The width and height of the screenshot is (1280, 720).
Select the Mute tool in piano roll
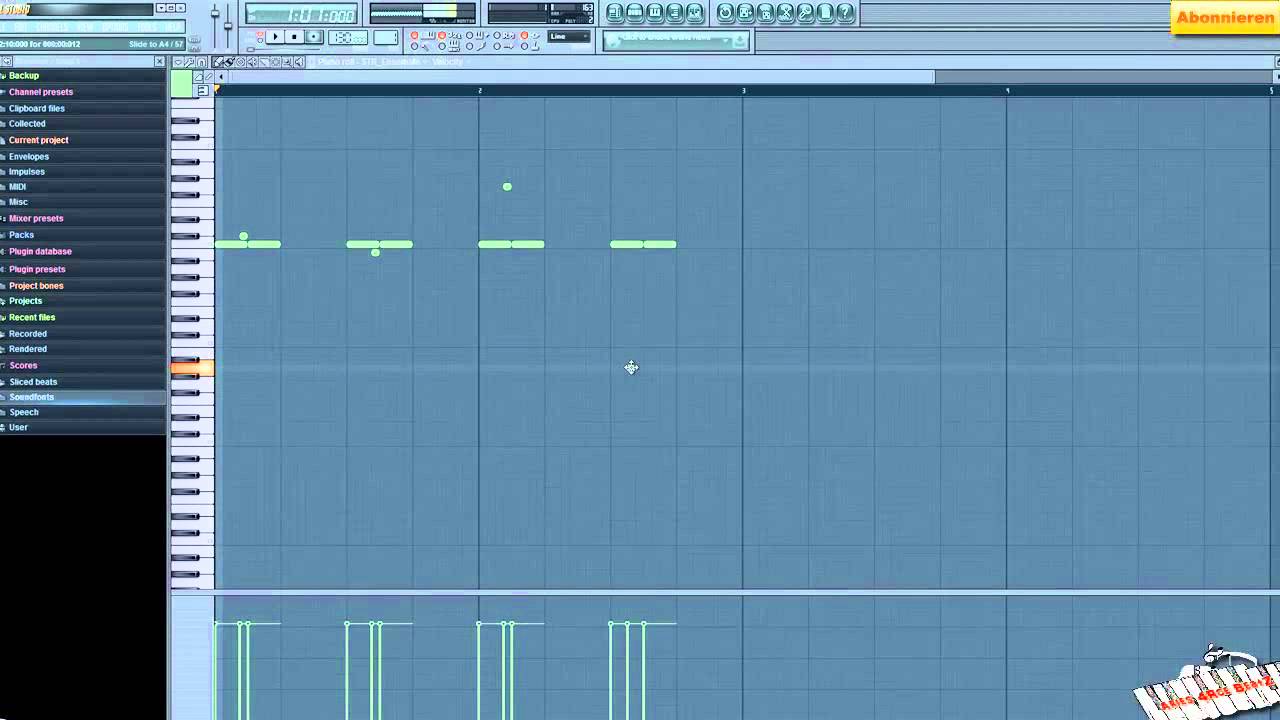tap(252, 62)
